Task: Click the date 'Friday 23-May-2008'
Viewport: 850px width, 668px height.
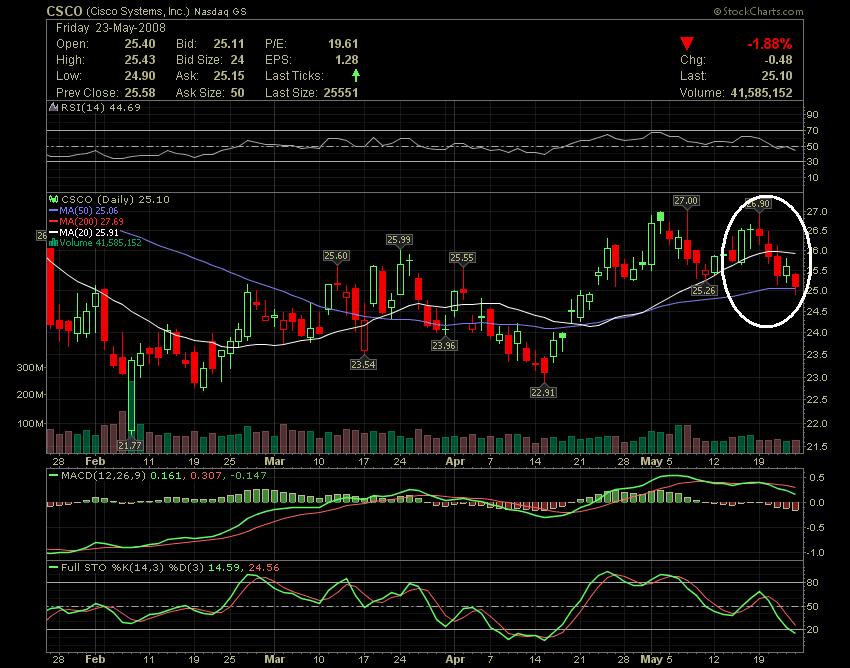Action: point(111,28)
